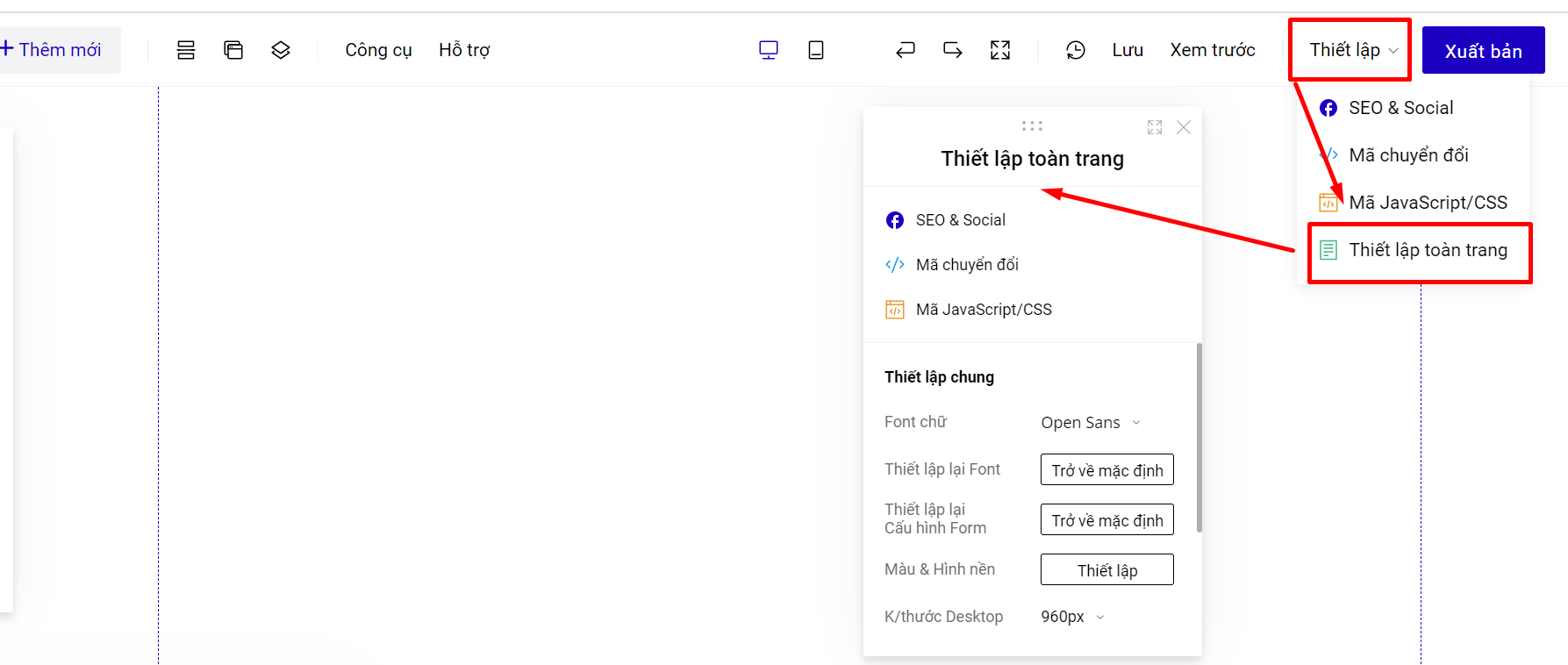Switch to mobile view icon
Viewport: 1568px width, 665px height.
(x=816, y=50)
